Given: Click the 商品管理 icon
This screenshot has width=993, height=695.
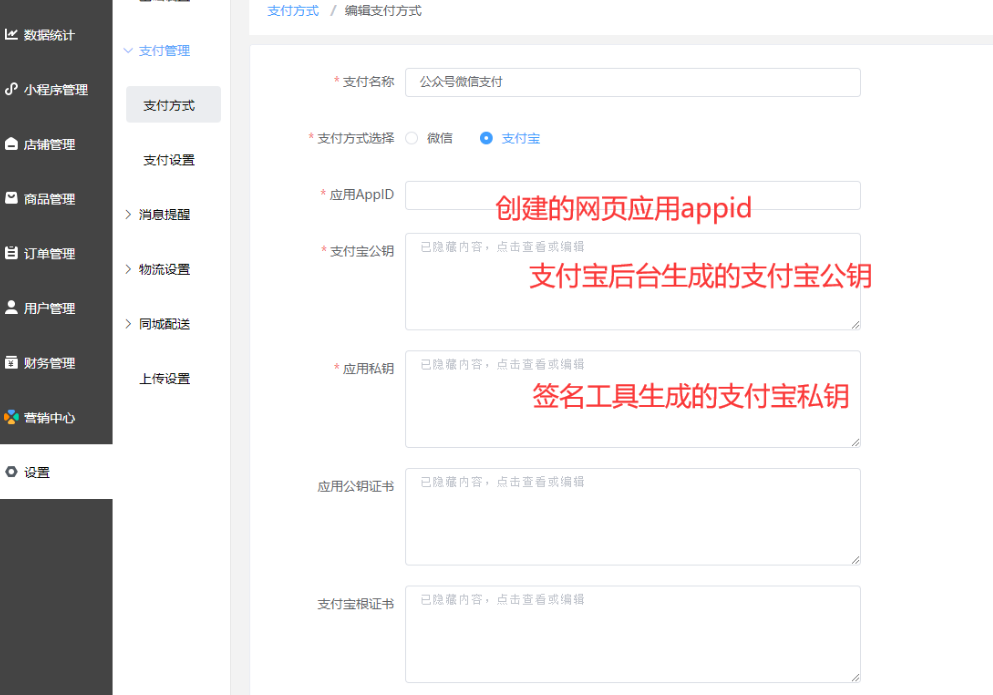Looking at the screenshot, I should tap(11, 198).
